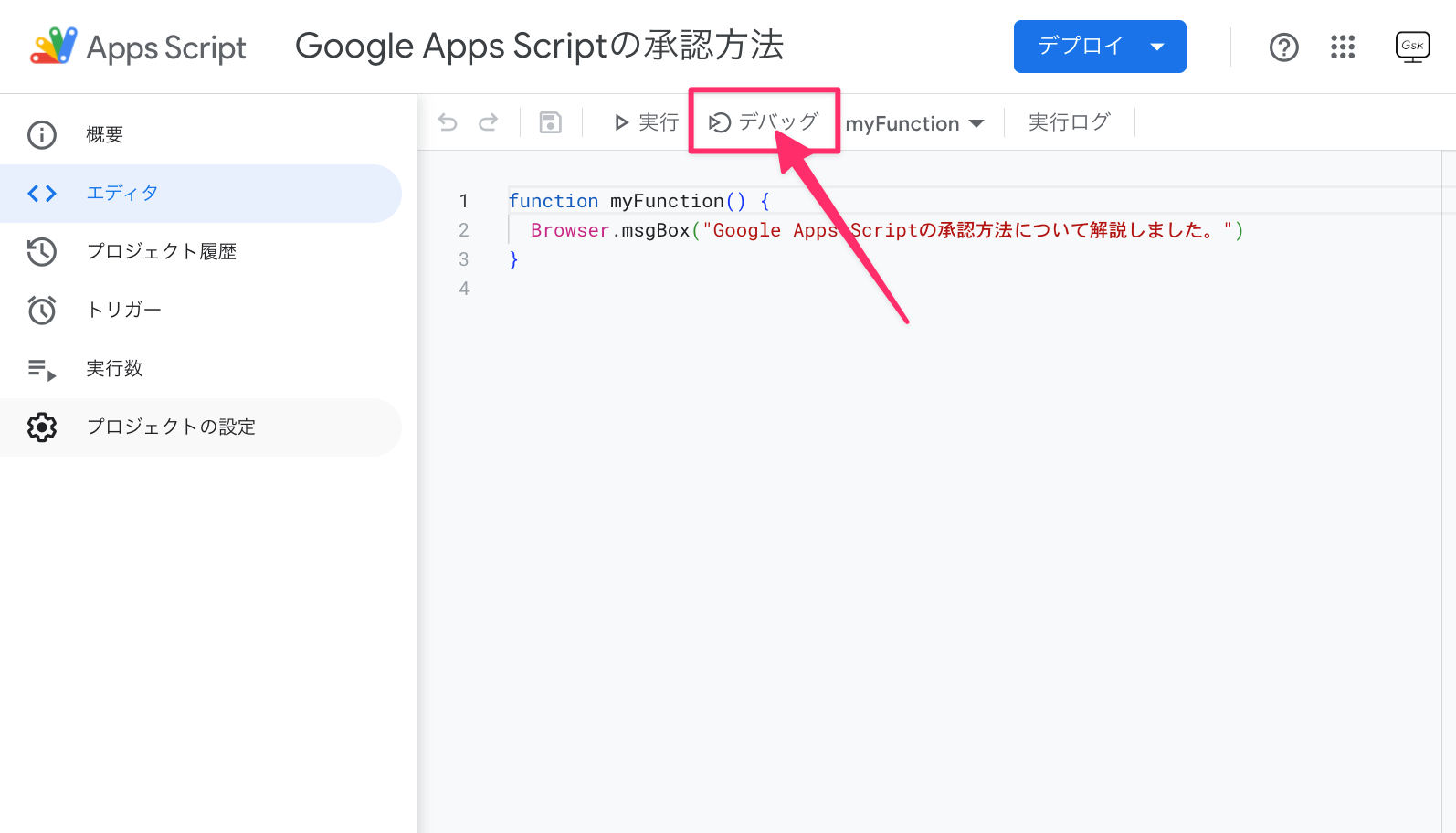
Task: Open the 概要 overview page
Action: (x=201, y=134)
